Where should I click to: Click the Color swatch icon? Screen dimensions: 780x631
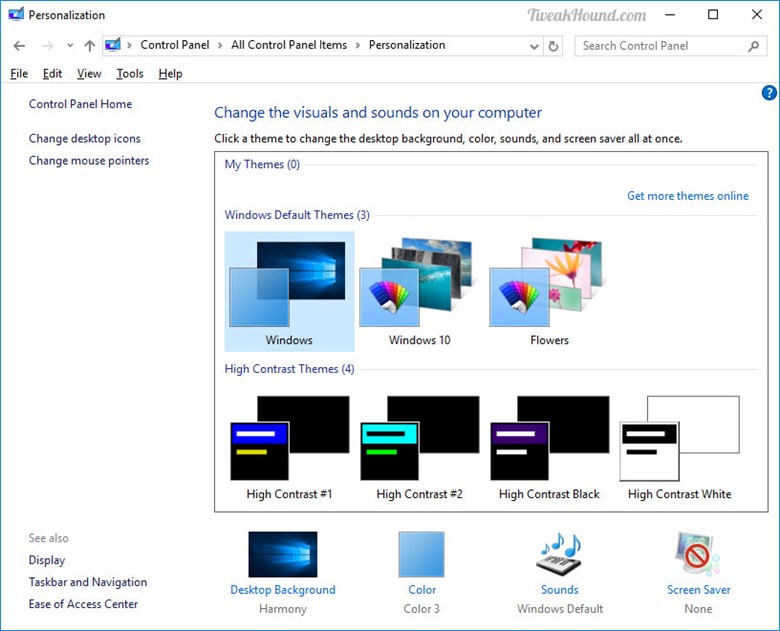click(x=421, y=554)
